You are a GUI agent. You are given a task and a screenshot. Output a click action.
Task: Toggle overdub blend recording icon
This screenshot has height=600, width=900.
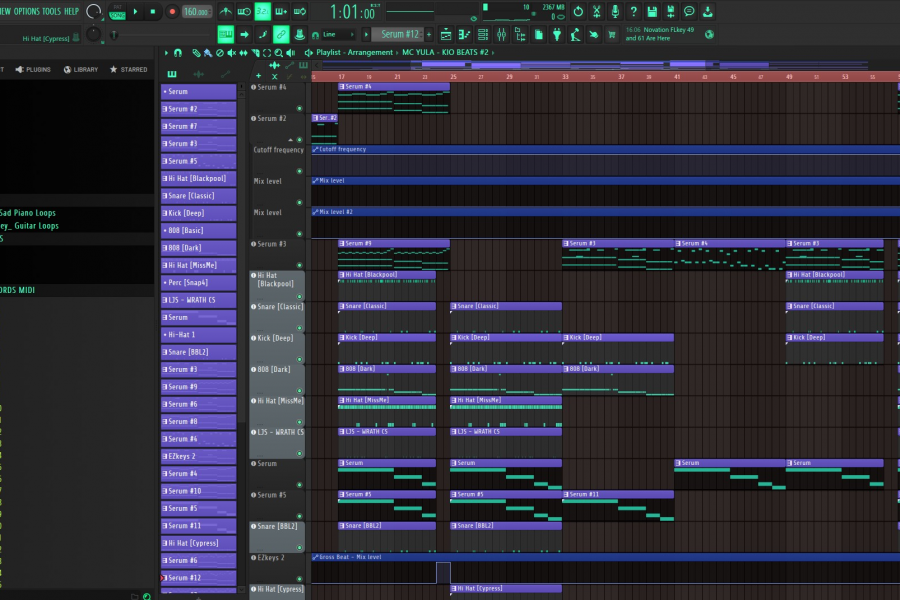click(281, 11)
